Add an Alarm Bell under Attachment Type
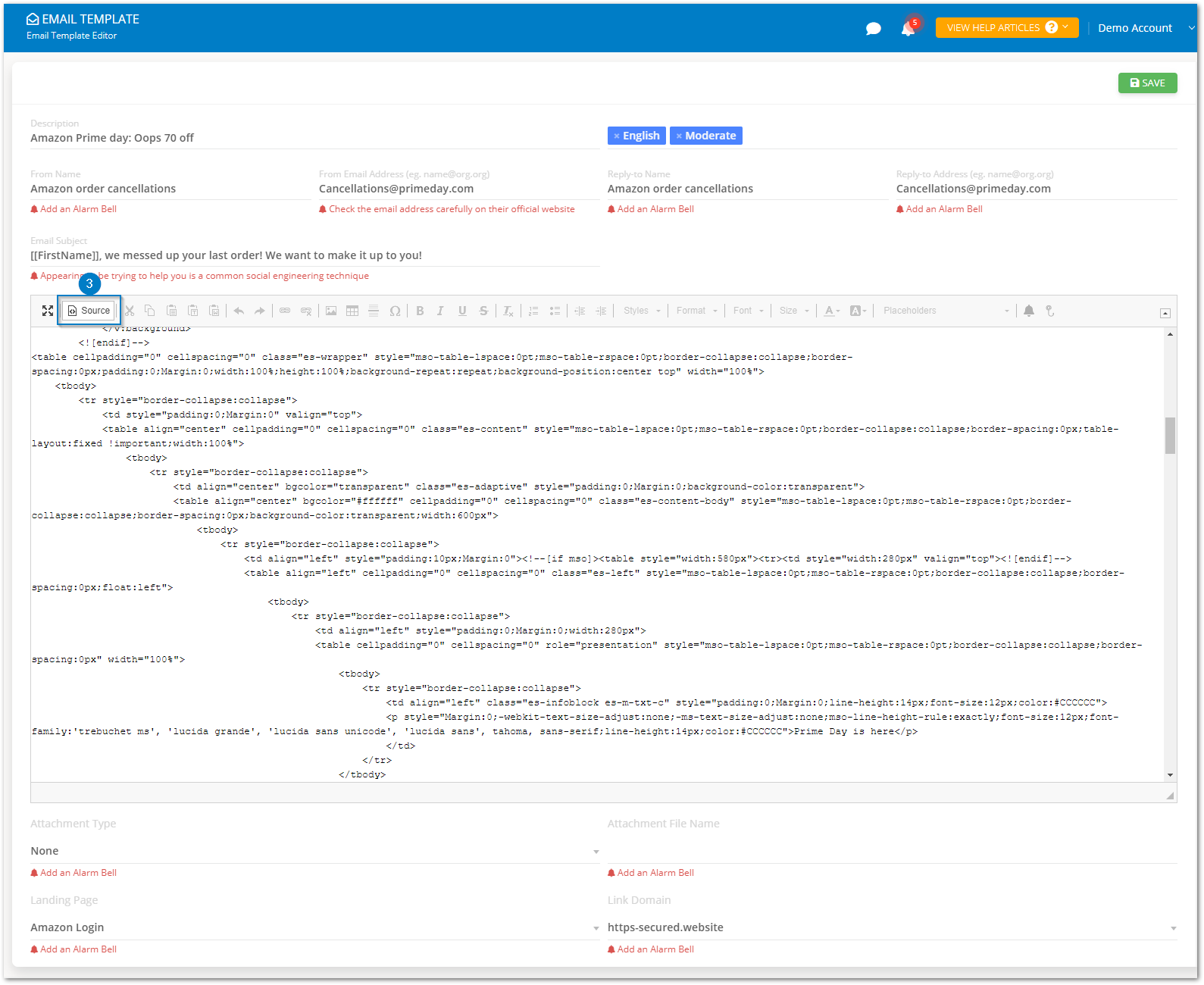Viewport: 1204px width, 985px height. [x=73, y=873]
